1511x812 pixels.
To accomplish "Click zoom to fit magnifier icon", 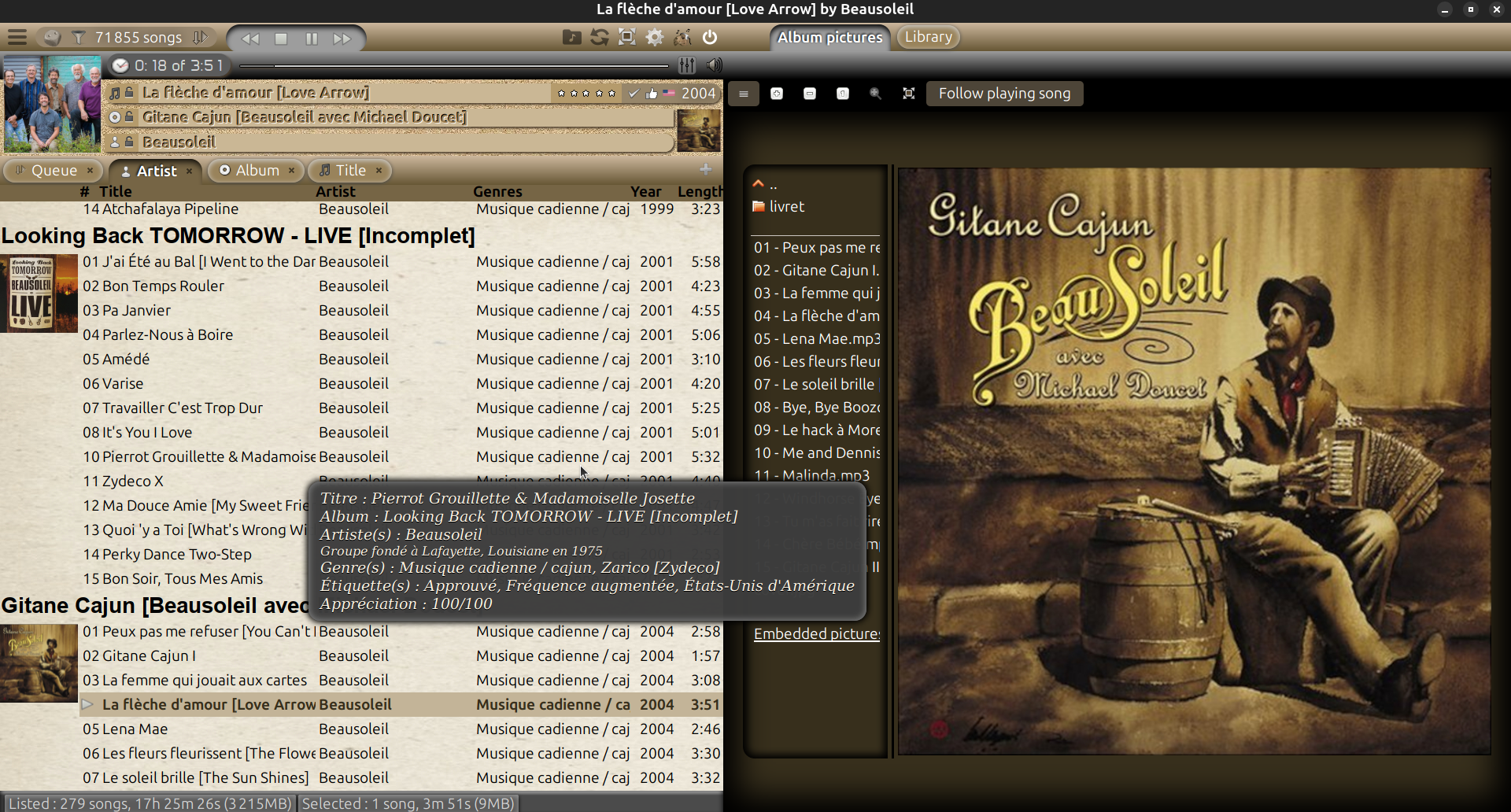I will pos(875,94).
